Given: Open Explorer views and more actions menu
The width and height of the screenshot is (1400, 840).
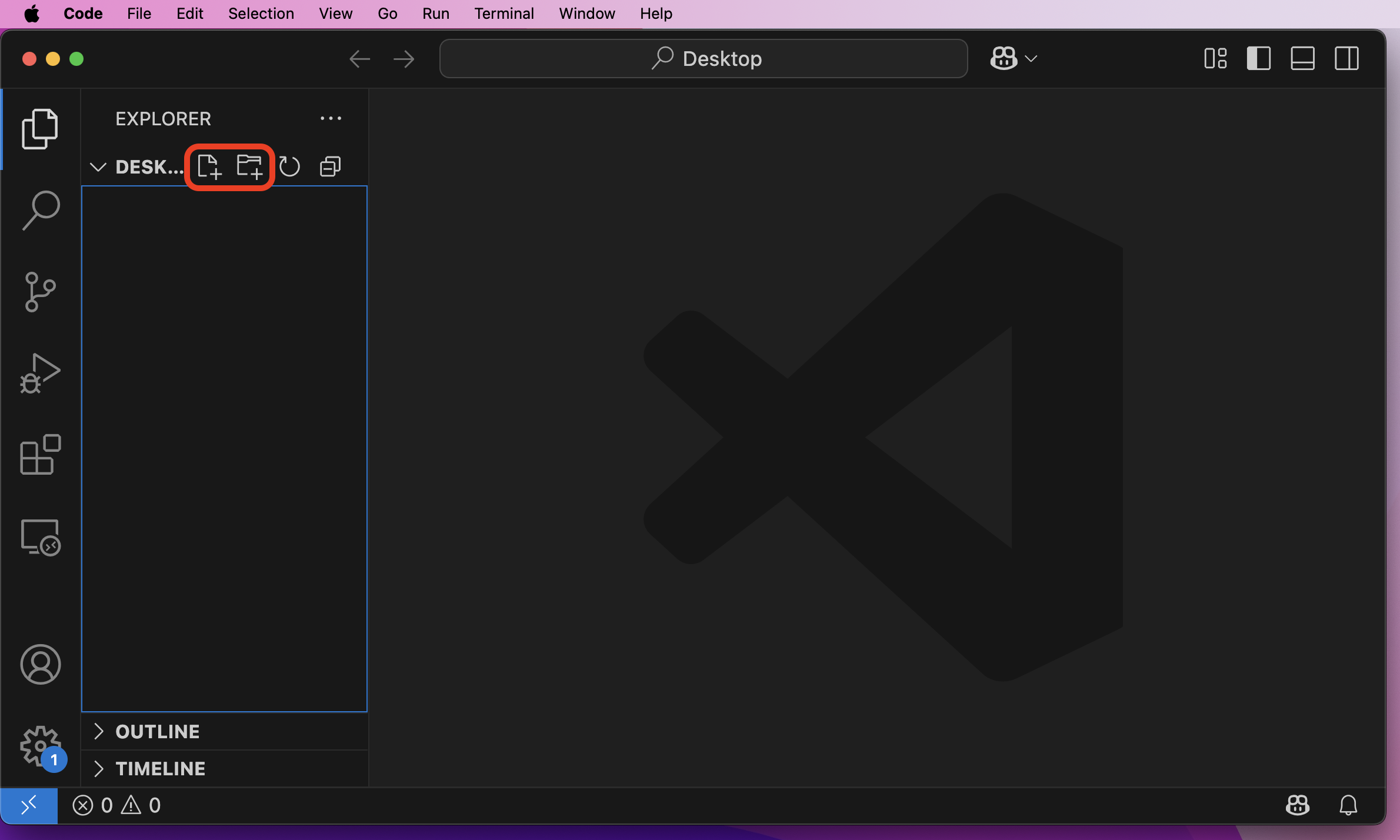Looking at the screenshot, I should (331, 118).
